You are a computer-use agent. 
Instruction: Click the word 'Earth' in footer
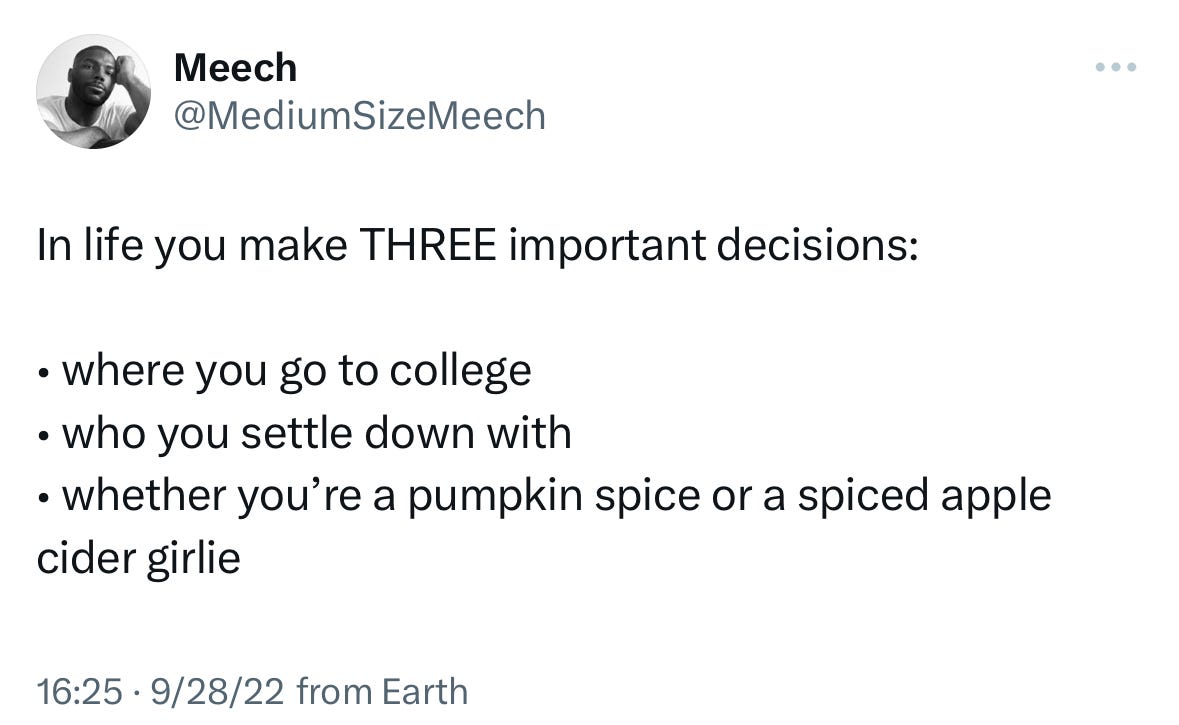point(425,692)
